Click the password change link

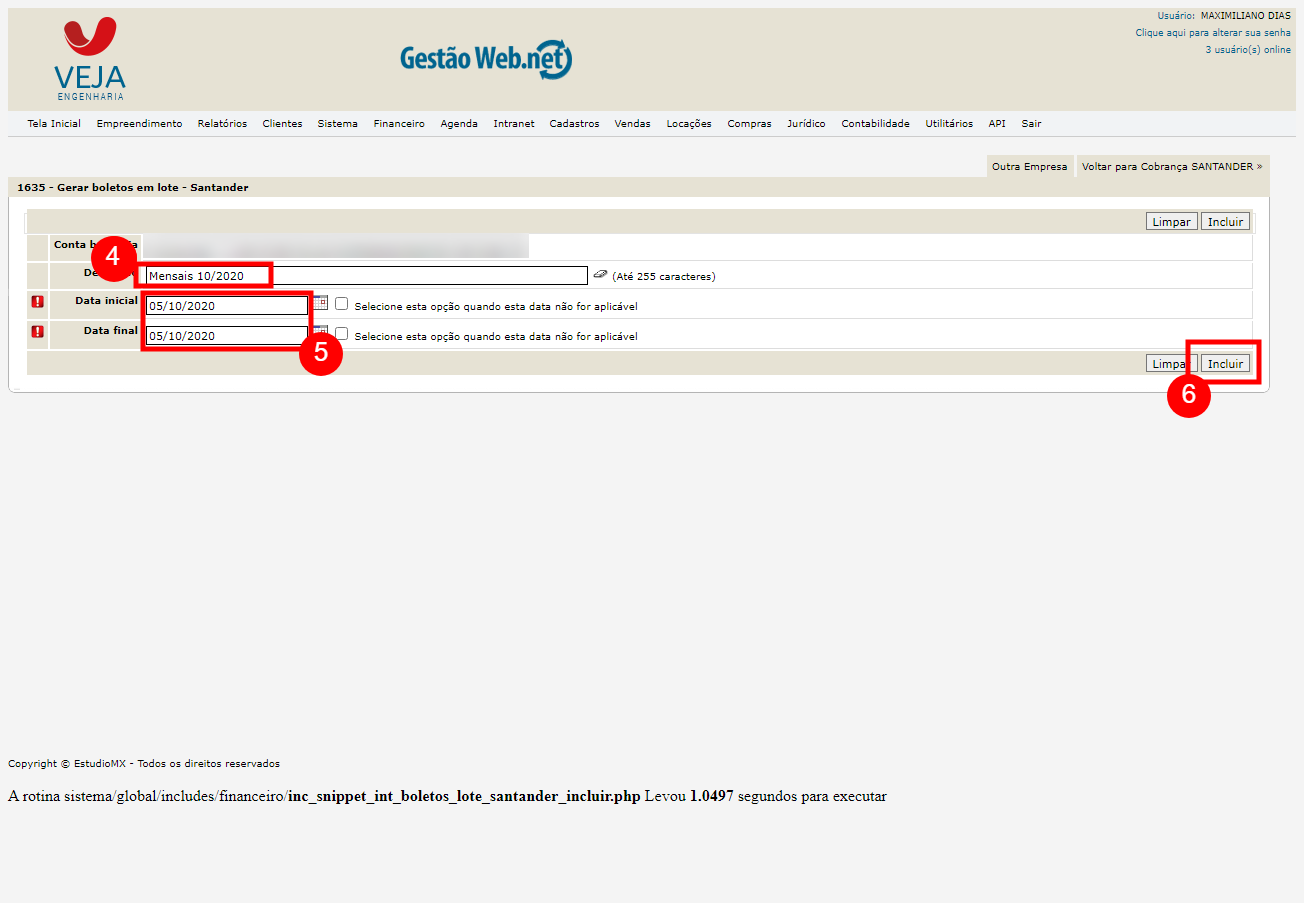[1212, 33]
